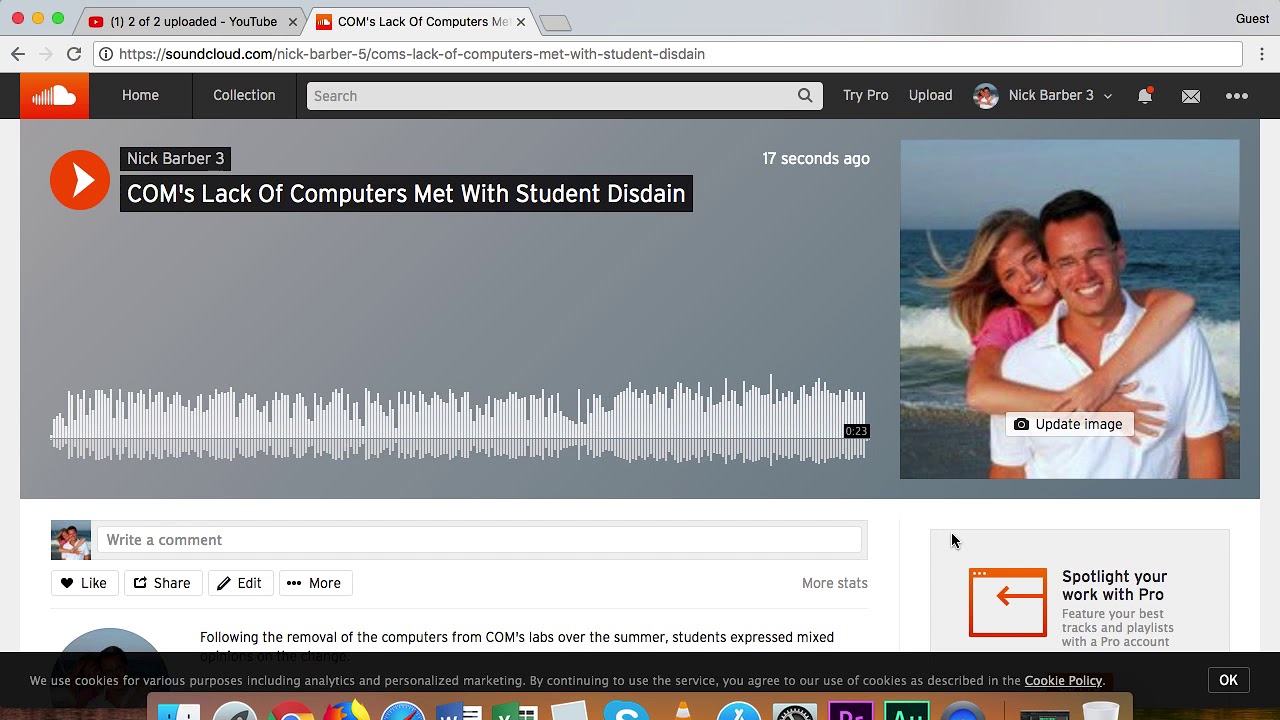This screenshot has width=1280, height=720.
Task: Seek within the track waveform
Action: tap(459, 420)
